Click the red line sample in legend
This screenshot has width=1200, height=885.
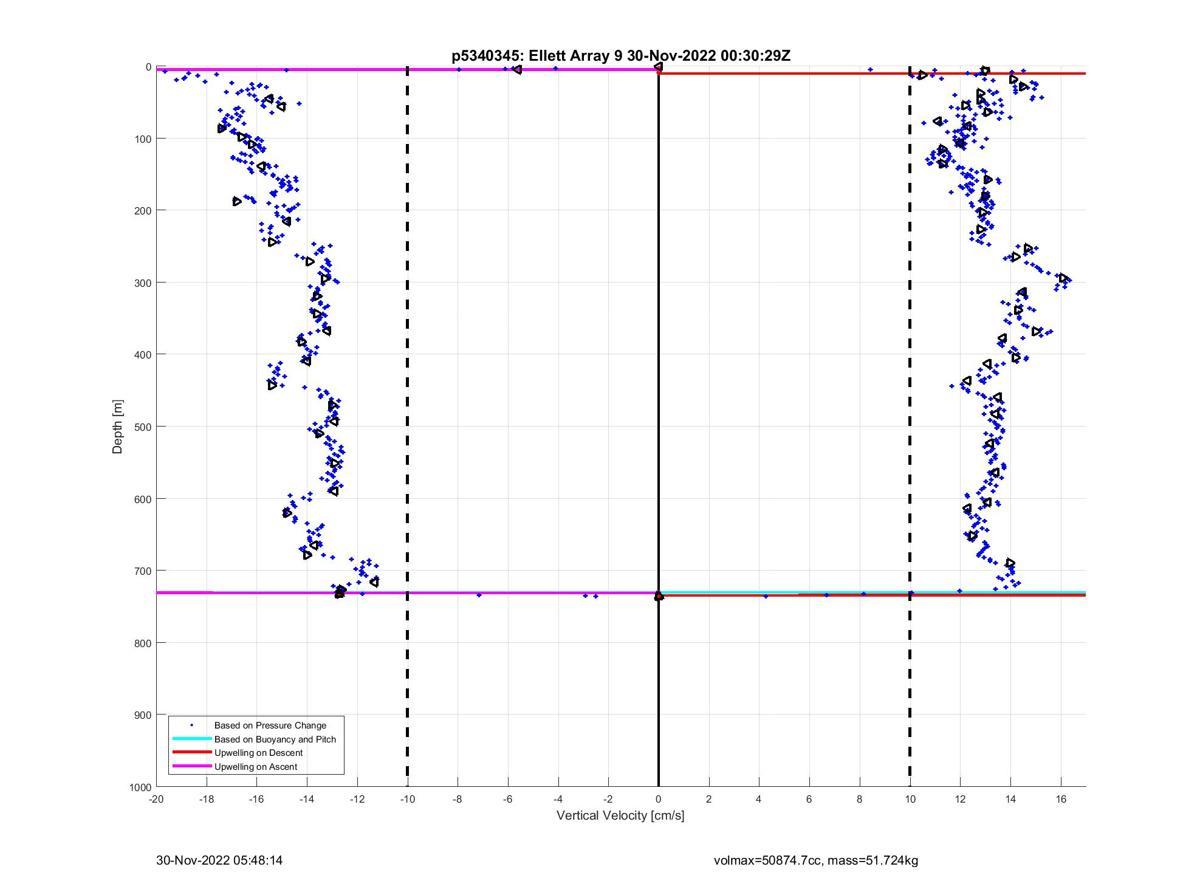click(x=191, y=753)
